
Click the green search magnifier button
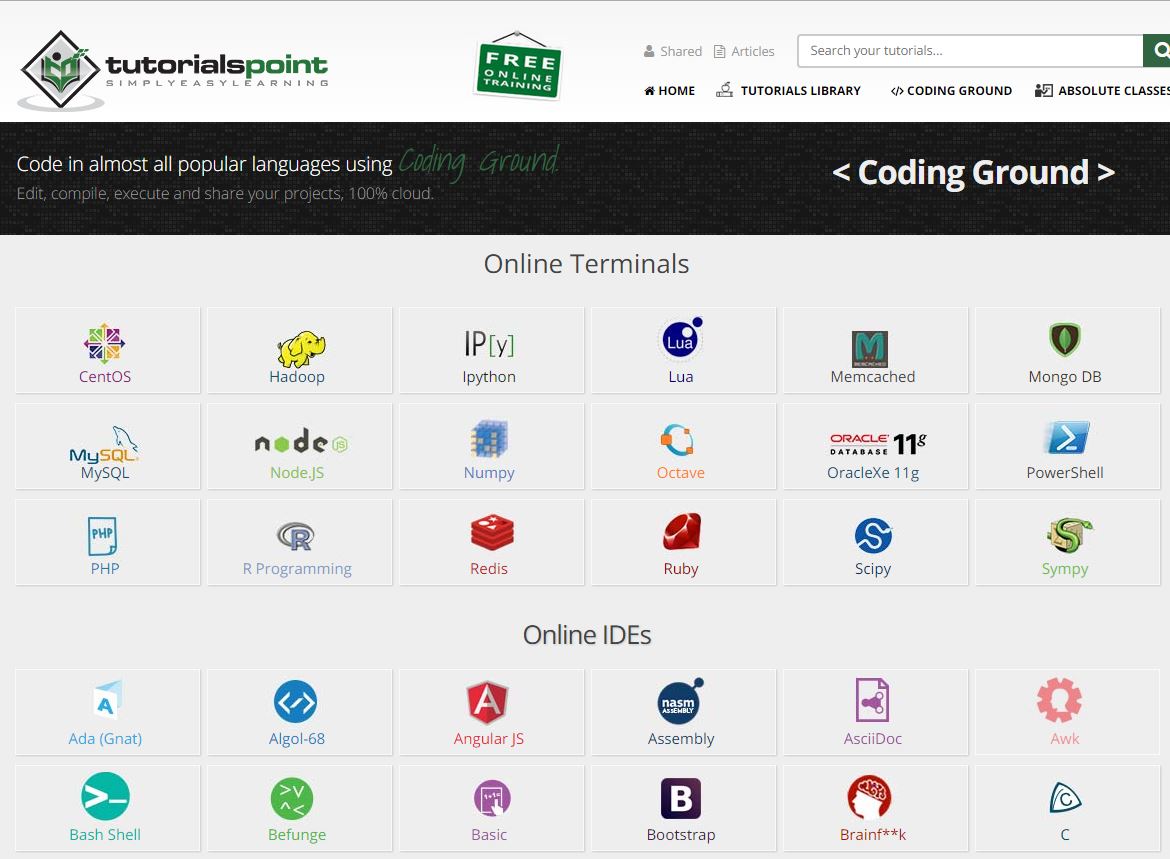pos(1157,51)
